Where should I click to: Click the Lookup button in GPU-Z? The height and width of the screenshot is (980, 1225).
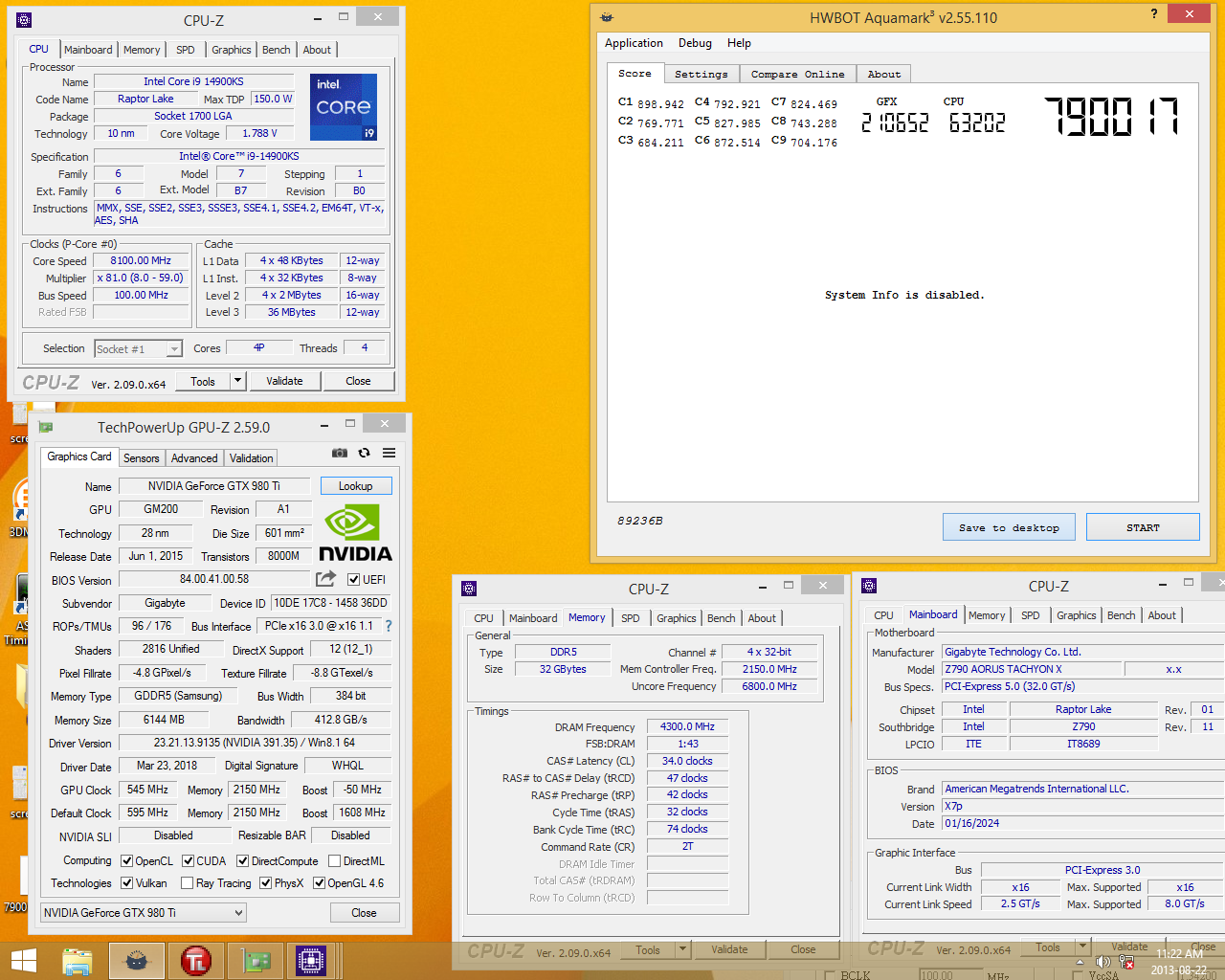pyautogui.click(x=356, y=486)
